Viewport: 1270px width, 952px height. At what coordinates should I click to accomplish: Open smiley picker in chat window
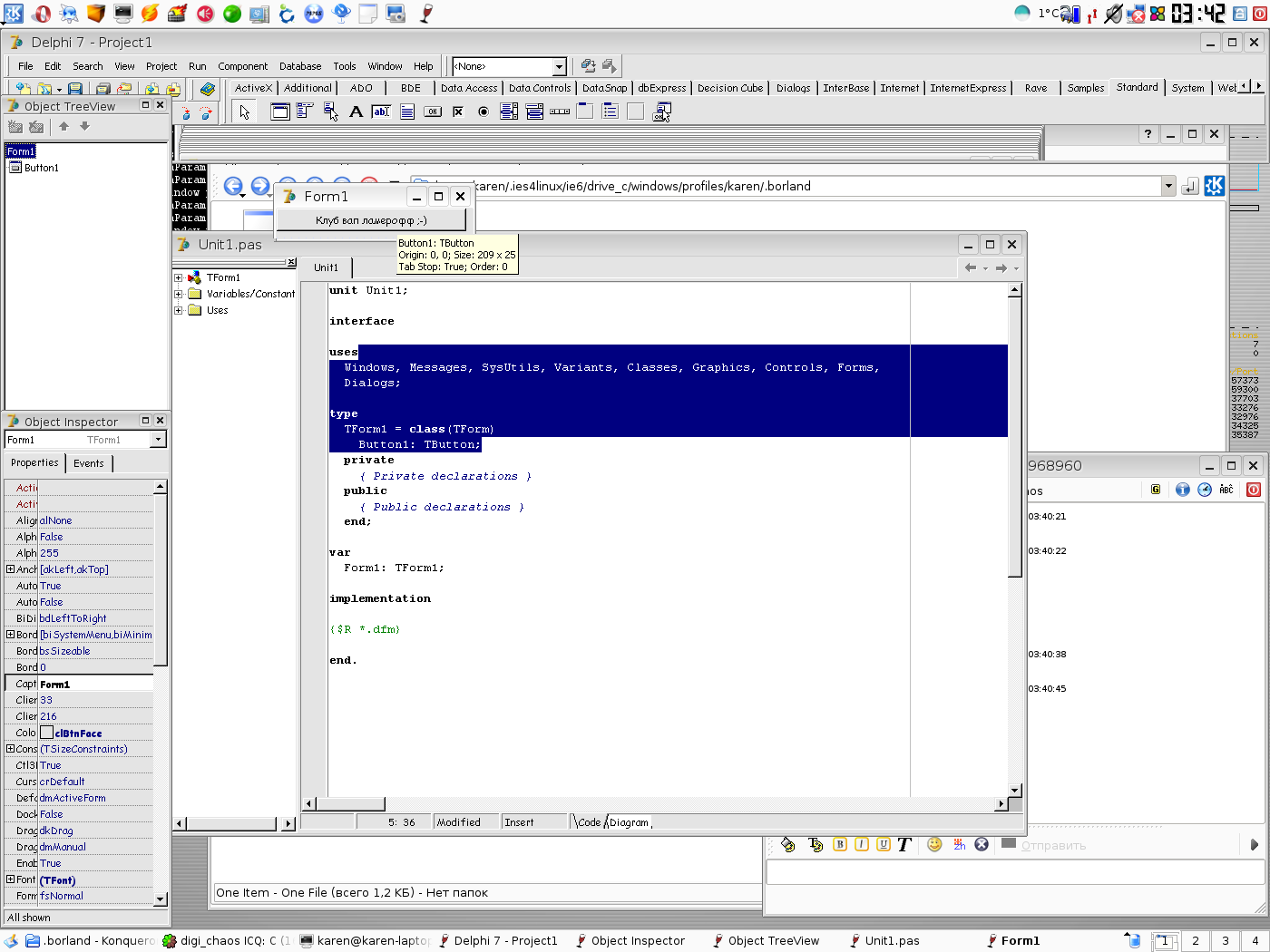(x=934, y=844)
